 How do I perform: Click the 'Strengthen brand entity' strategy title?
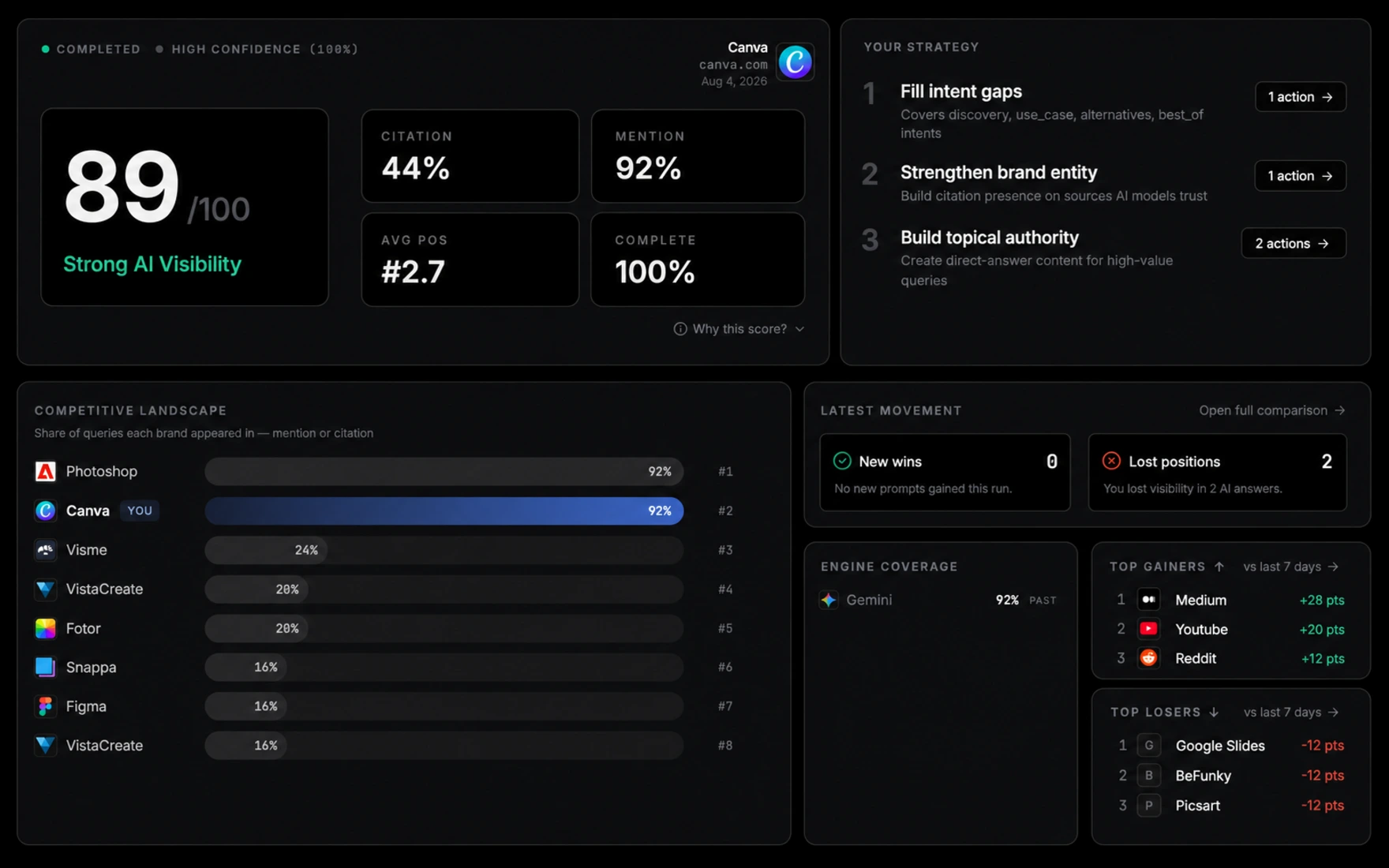point(999,172)
